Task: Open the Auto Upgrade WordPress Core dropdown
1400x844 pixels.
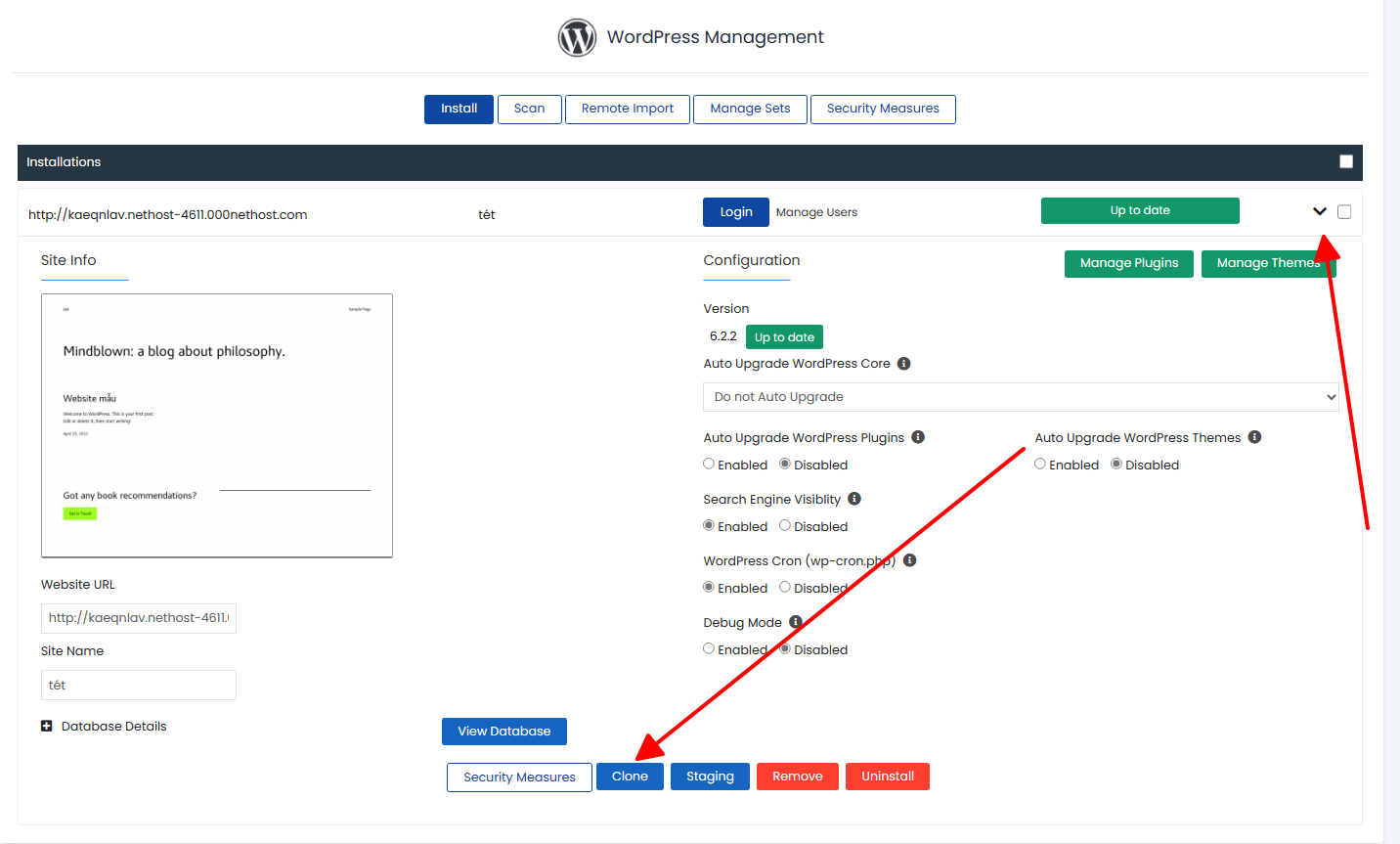Action: point(1021,397)
